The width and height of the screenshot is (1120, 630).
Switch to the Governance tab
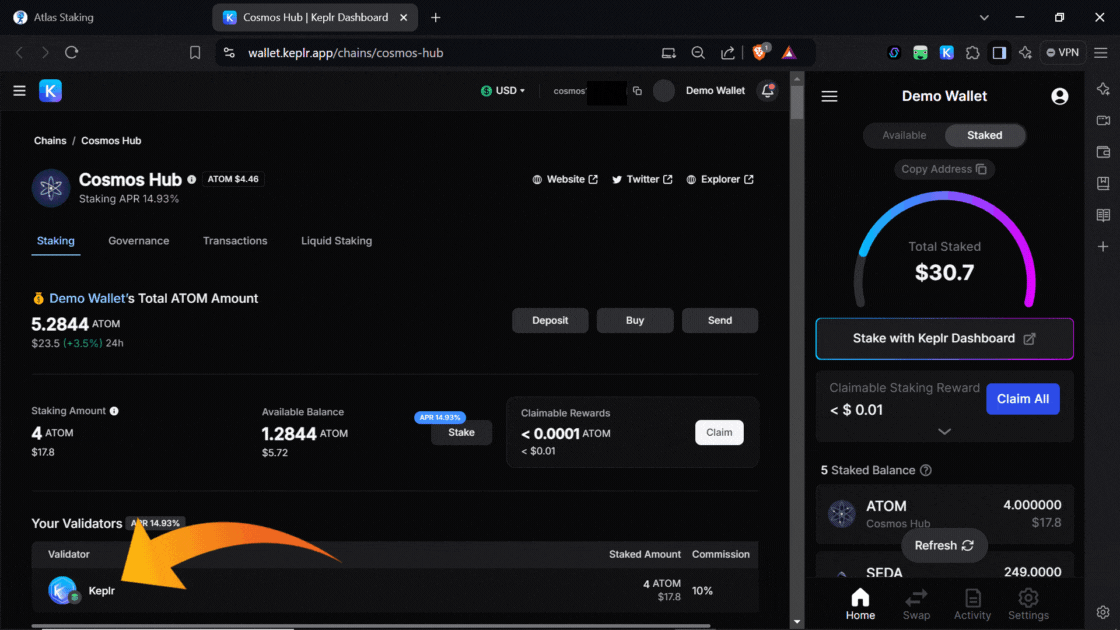point(138,241)
